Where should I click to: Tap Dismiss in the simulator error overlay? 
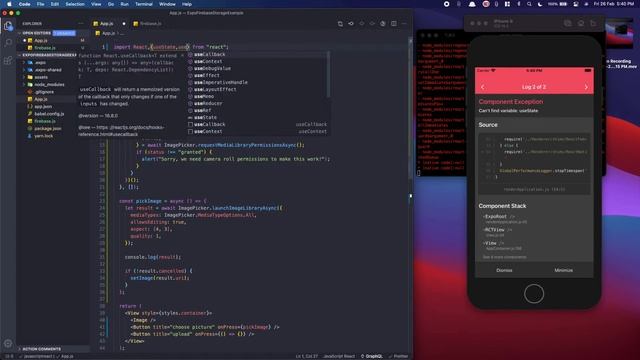(x=504, y=270)
